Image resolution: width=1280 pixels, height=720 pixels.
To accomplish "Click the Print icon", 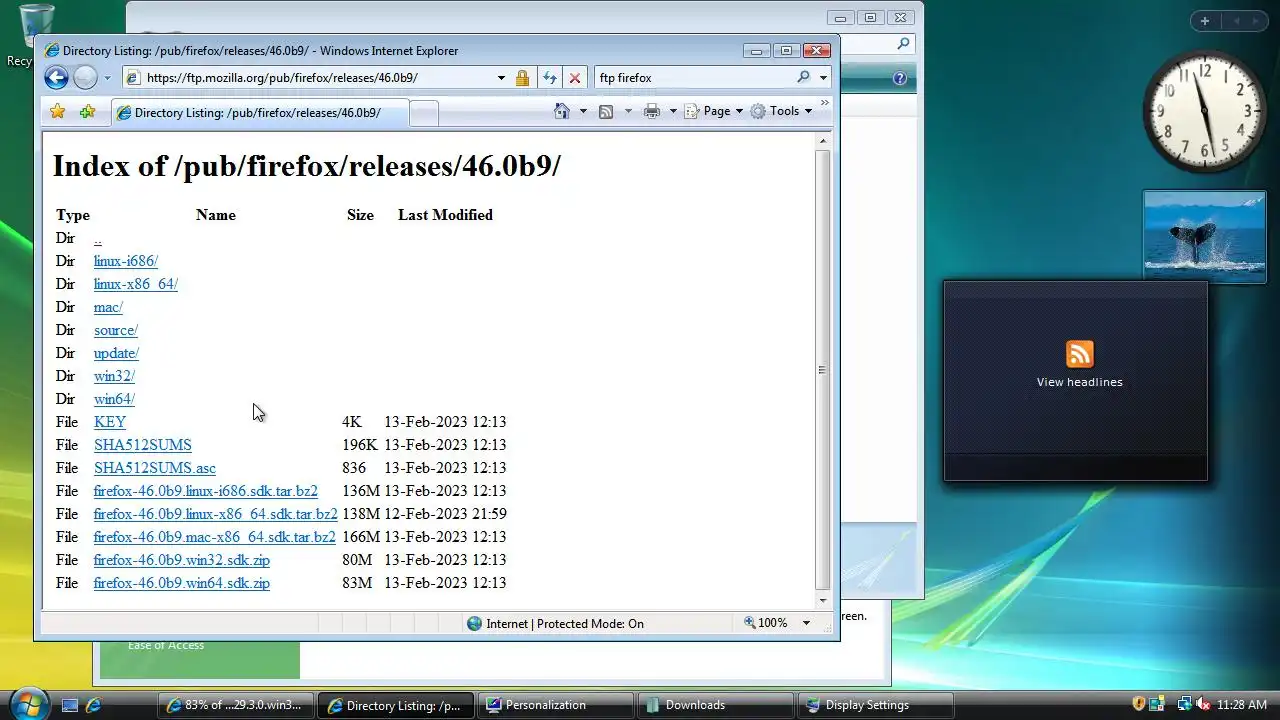I will tap(652, 111).
